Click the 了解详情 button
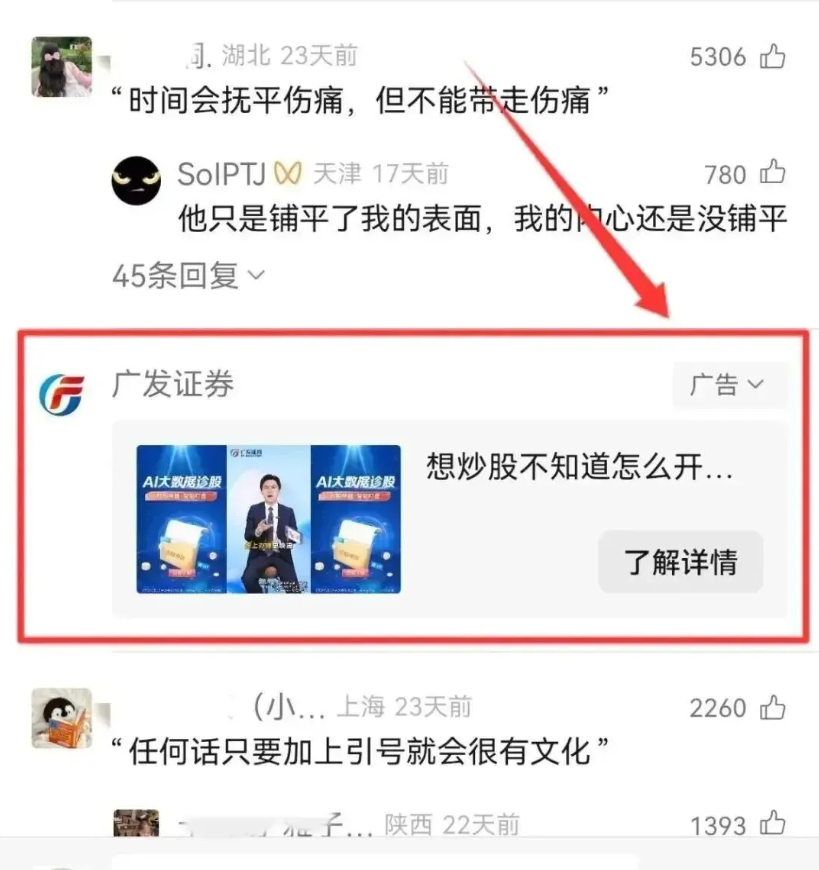Image resolution: width=819 pixels, height=870 pixels. coord(680,562)
